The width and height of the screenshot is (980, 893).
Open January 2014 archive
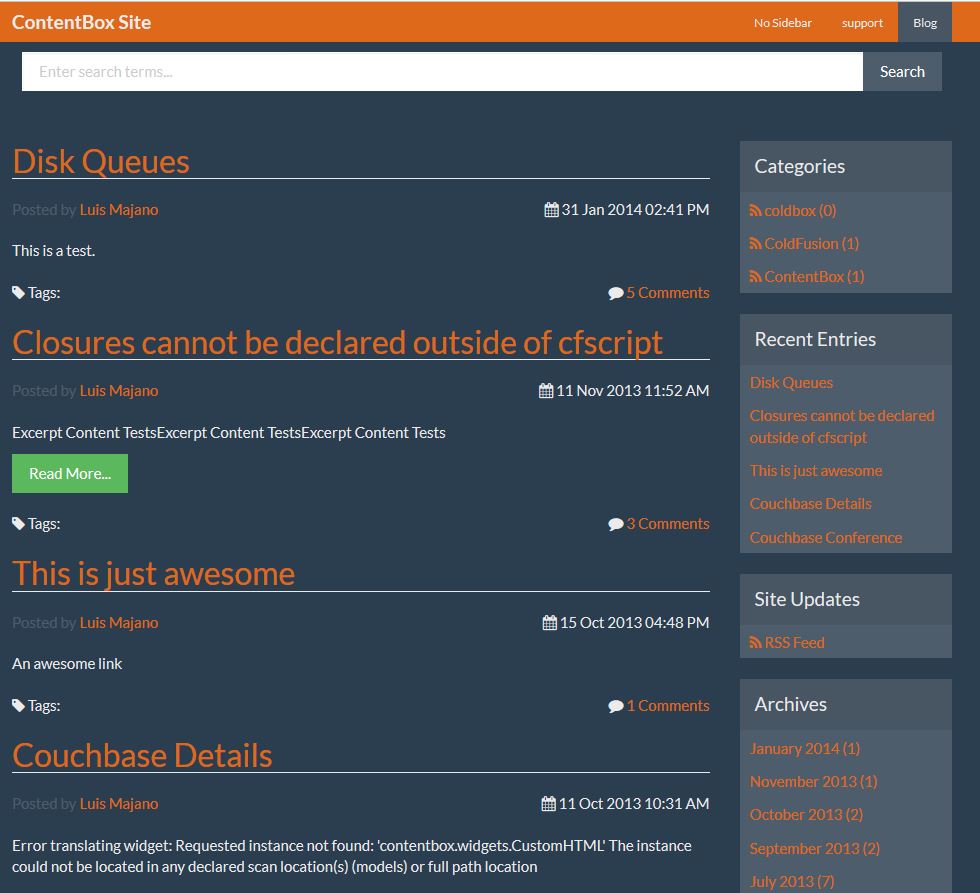tap(804, 748)
